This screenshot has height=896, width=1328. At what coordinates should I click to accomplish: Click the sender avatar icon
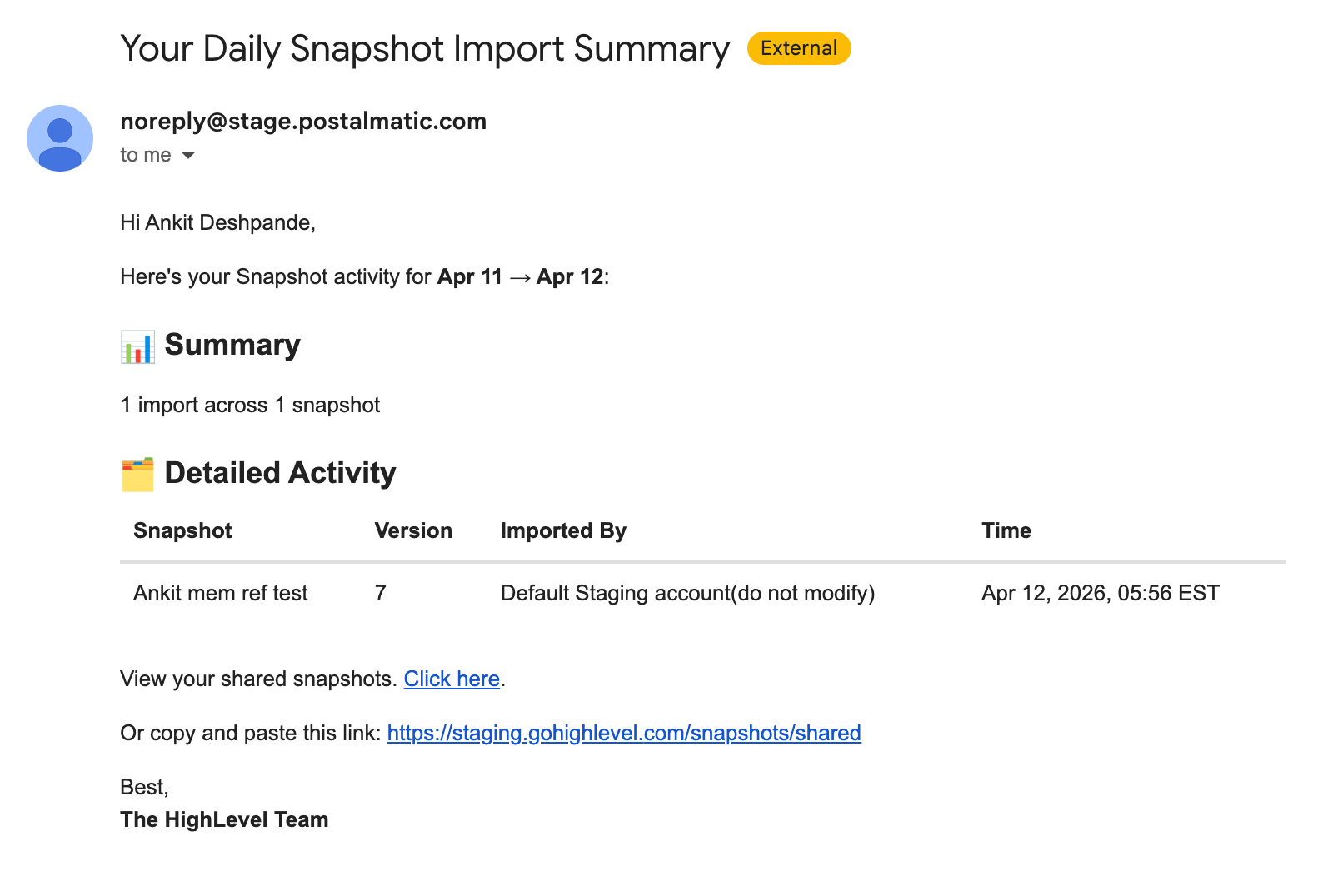point(60,138)
